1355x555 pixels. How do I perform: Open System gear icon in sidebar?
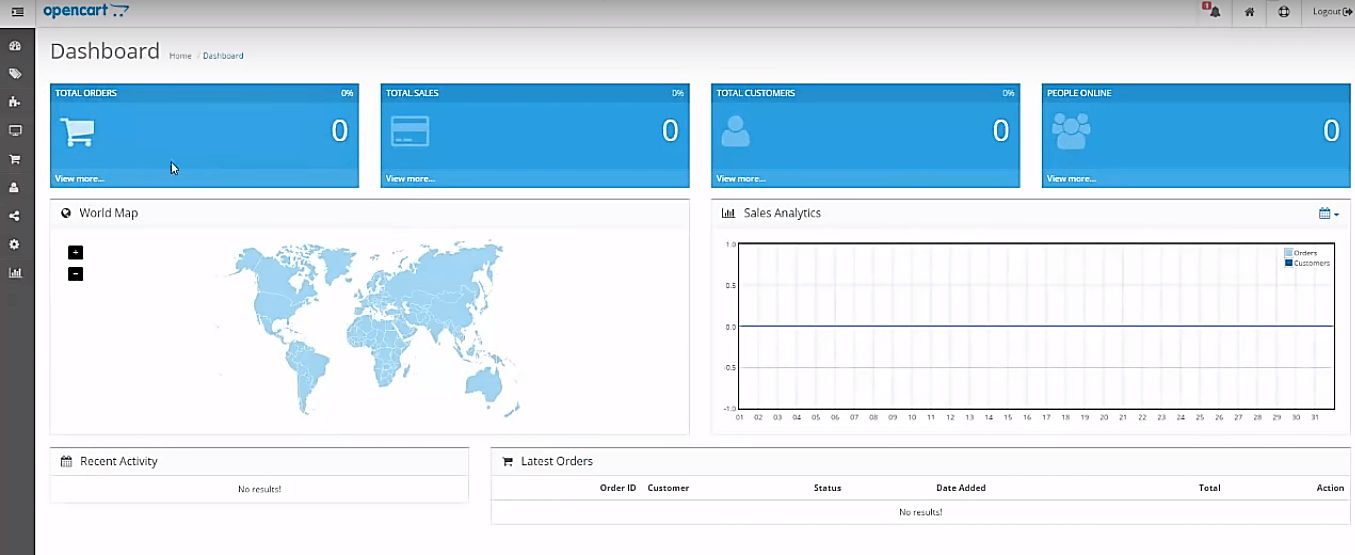tap(15, 244)
